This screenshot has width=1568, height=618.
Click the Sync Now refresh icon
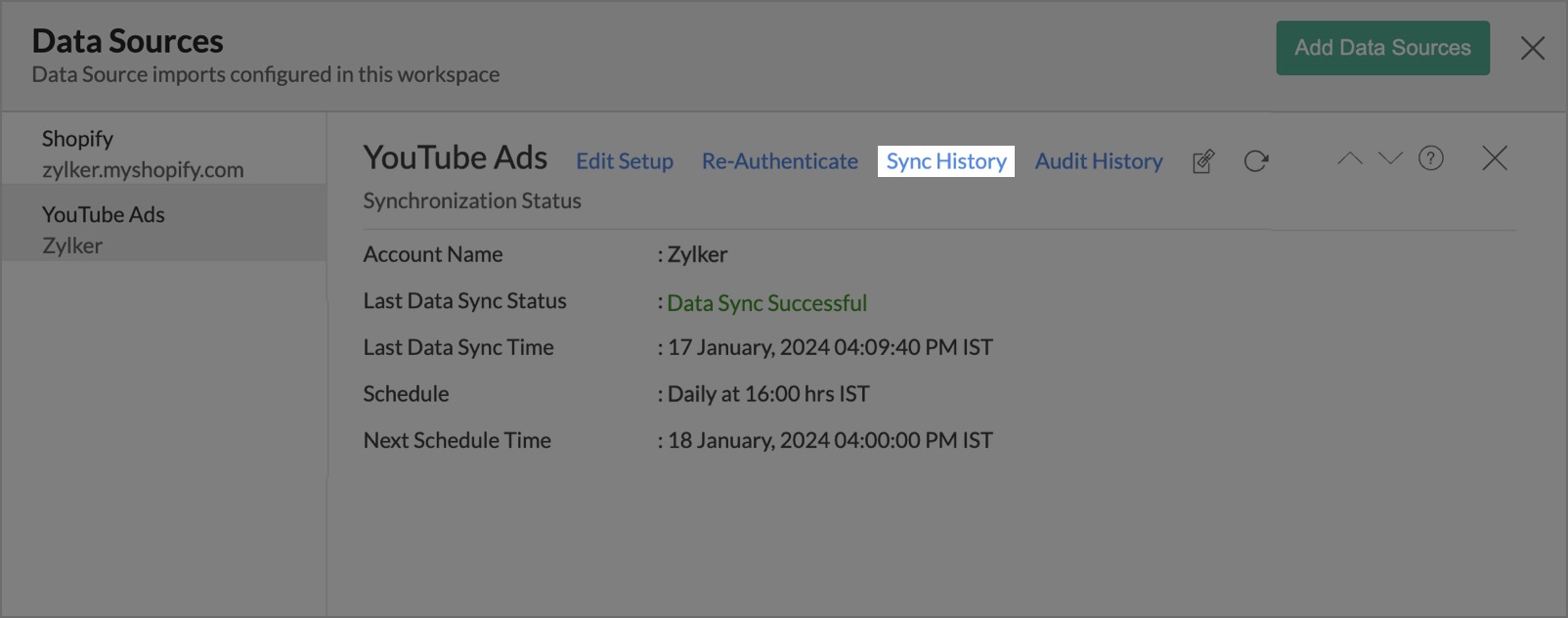point(1256,161)
